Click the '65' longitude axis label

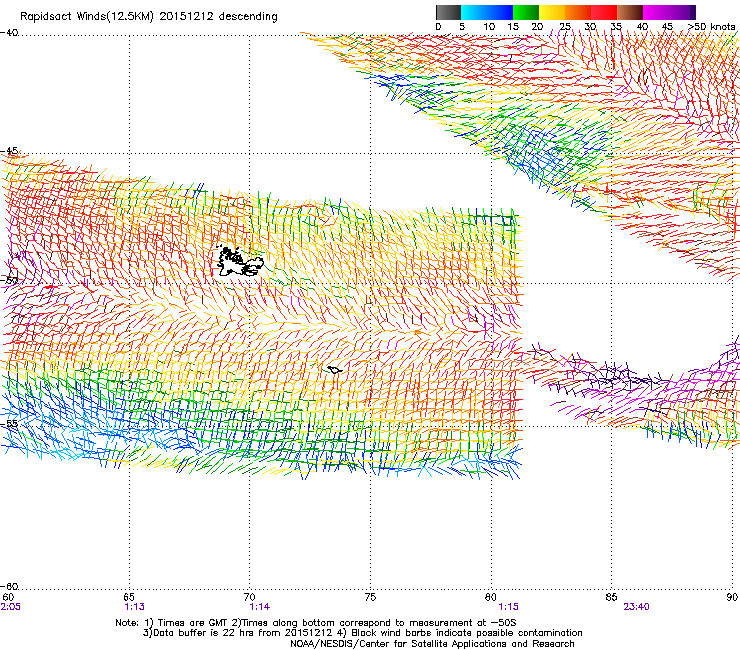click(x=128, y=597)
